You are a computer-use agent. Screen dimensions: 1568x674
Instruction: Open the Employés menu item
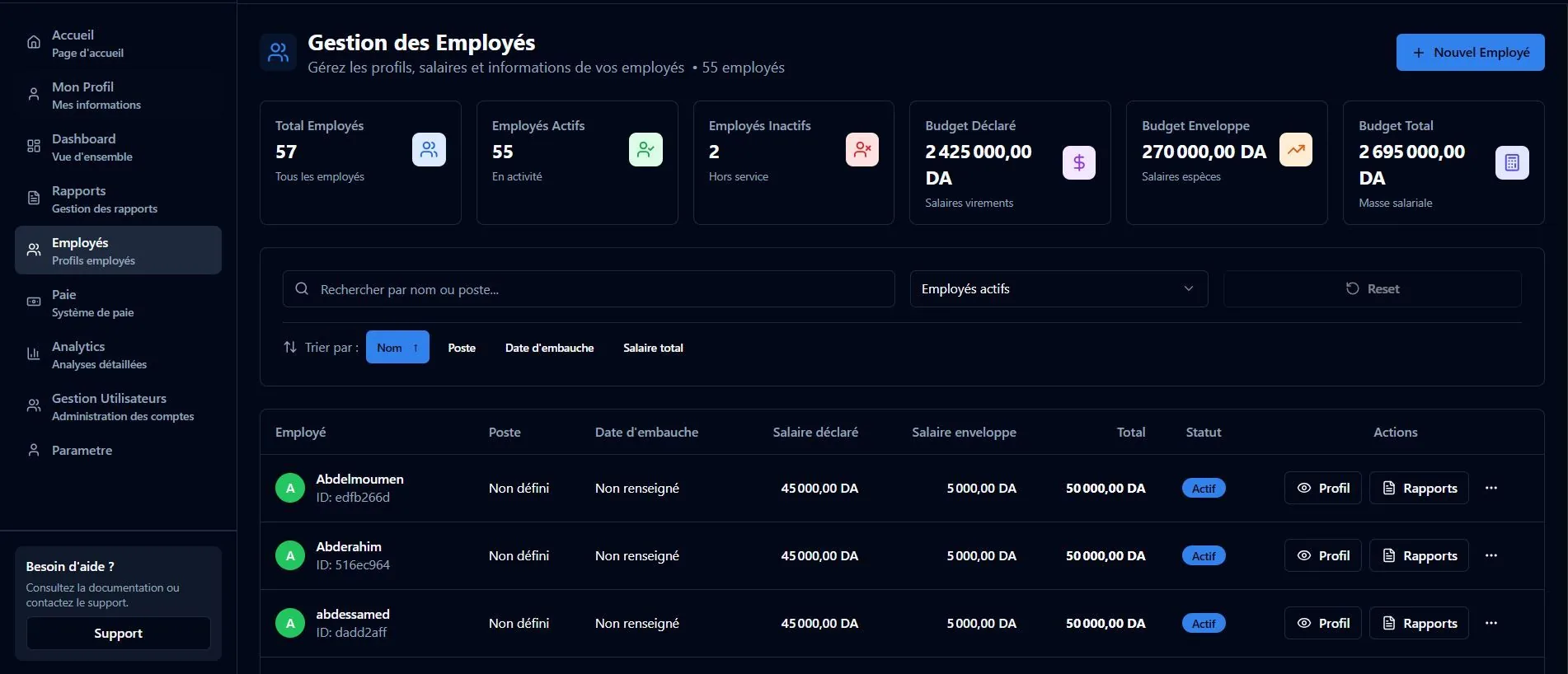tap(118, 250)
